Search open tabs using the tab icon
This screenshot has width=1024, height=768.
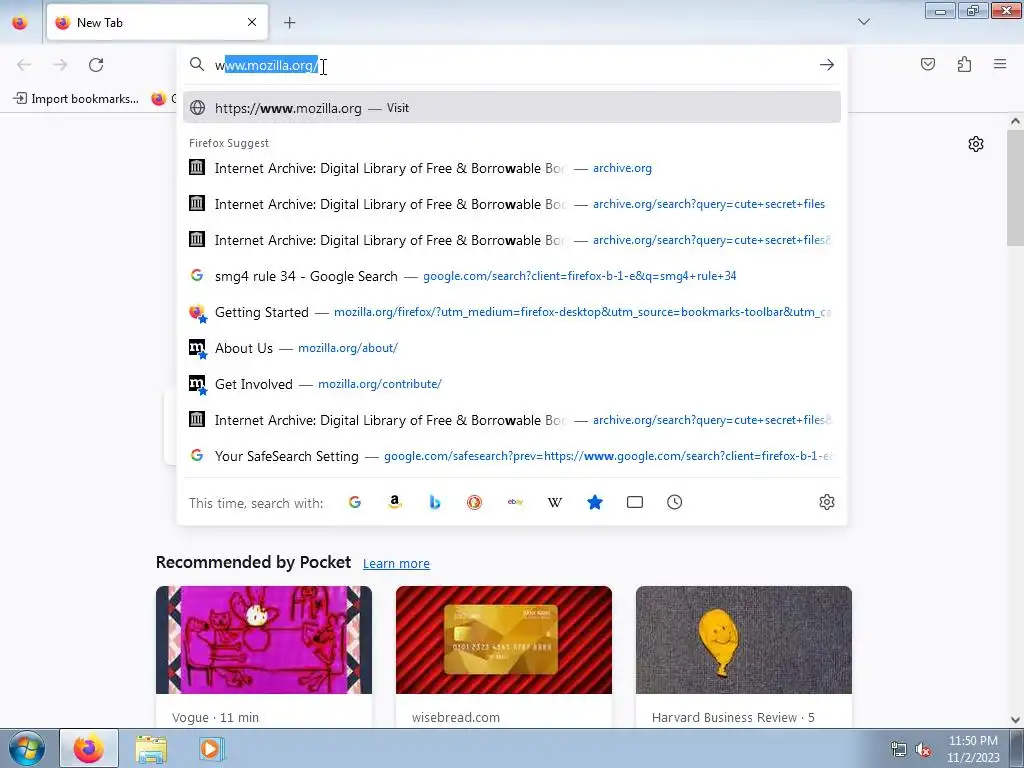635,502
